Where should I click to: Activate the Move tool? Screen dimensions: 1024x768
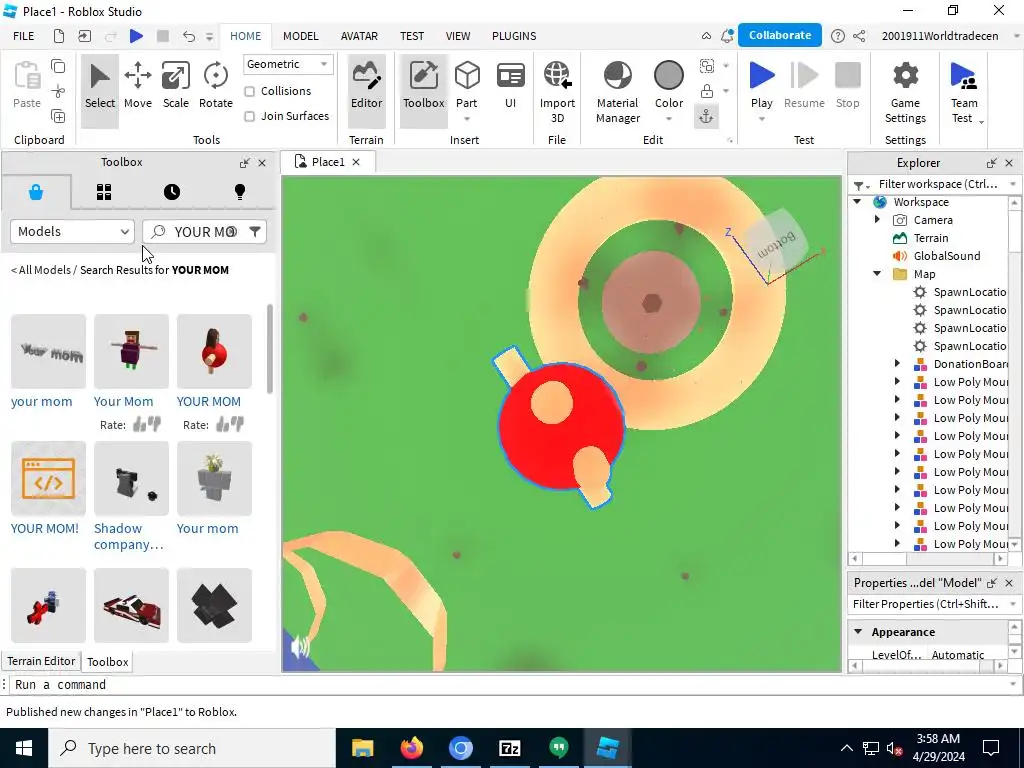[x=138, y=86]
